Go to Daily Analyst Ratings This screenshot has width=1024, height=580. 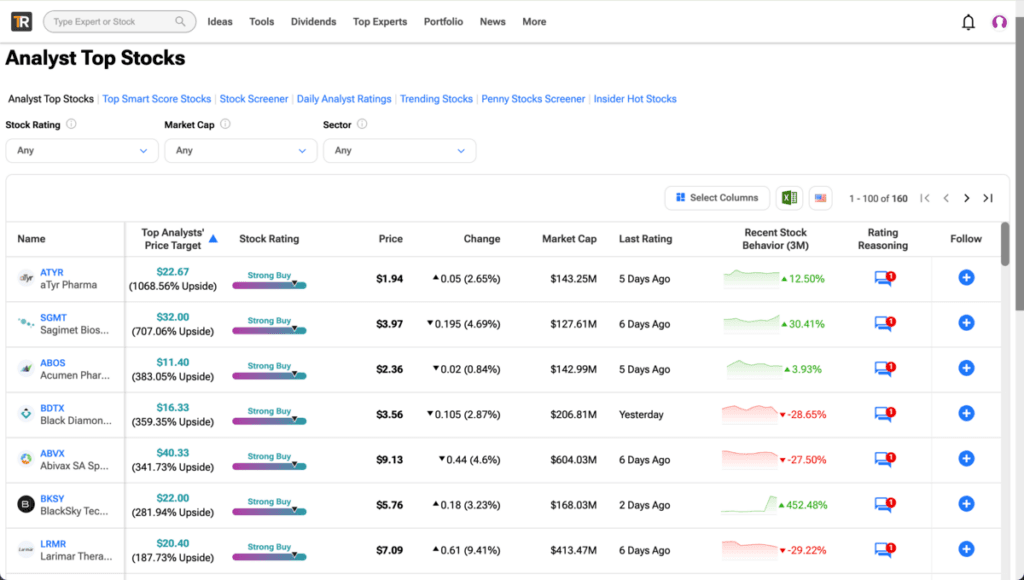pyautogui.click(x=344, y=99)
